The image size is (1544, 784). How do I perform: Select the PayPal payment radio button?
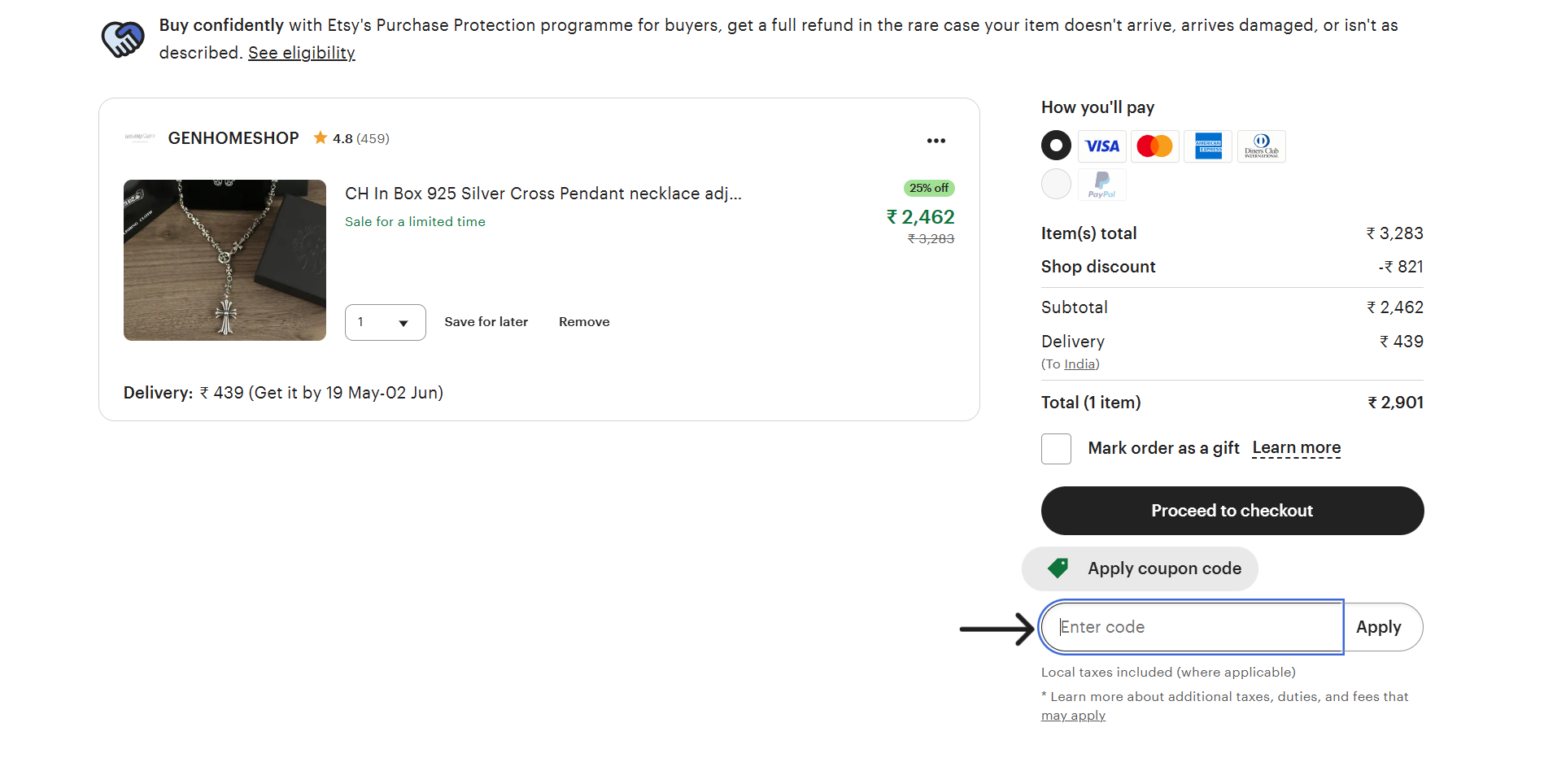point(1056,184)
